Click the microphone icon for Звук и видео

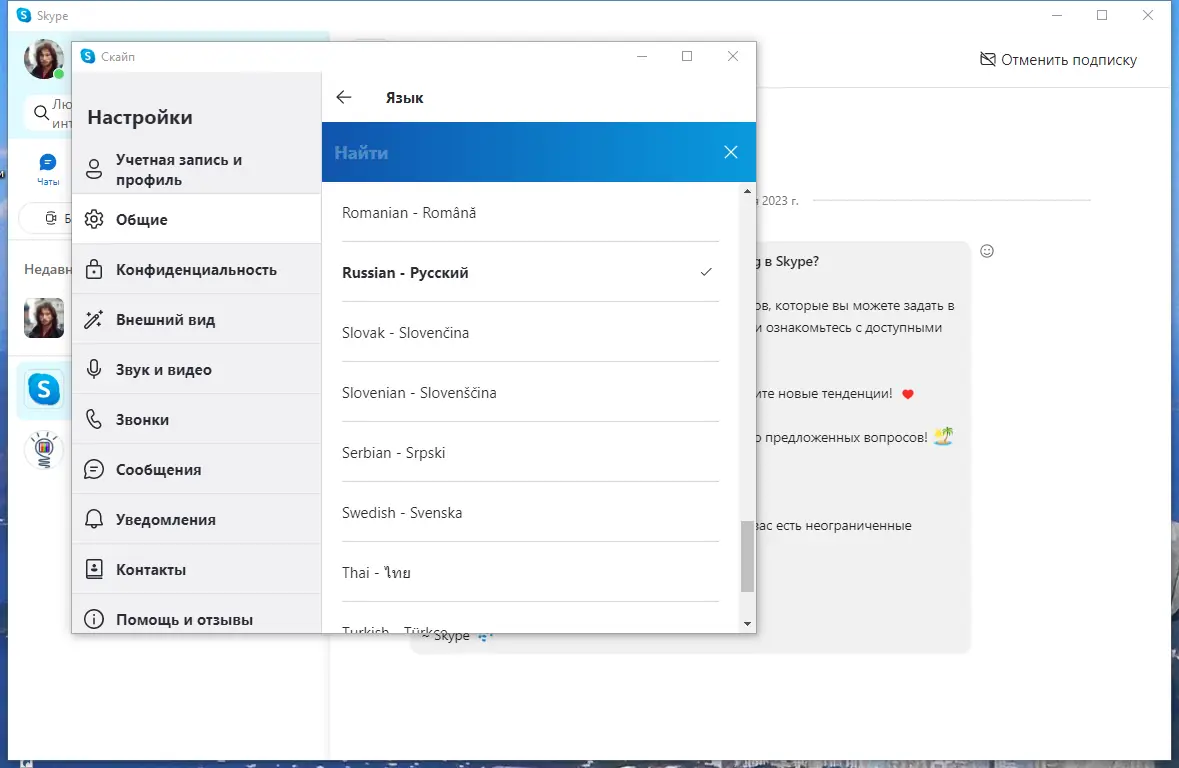click(94, 369)
